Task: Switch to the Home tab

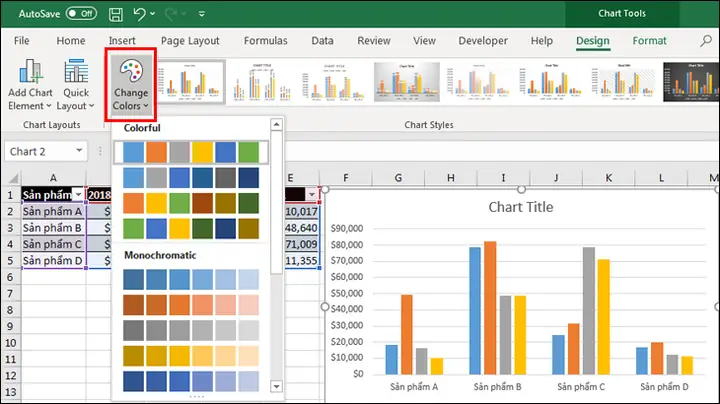Action: click(71, 40)
